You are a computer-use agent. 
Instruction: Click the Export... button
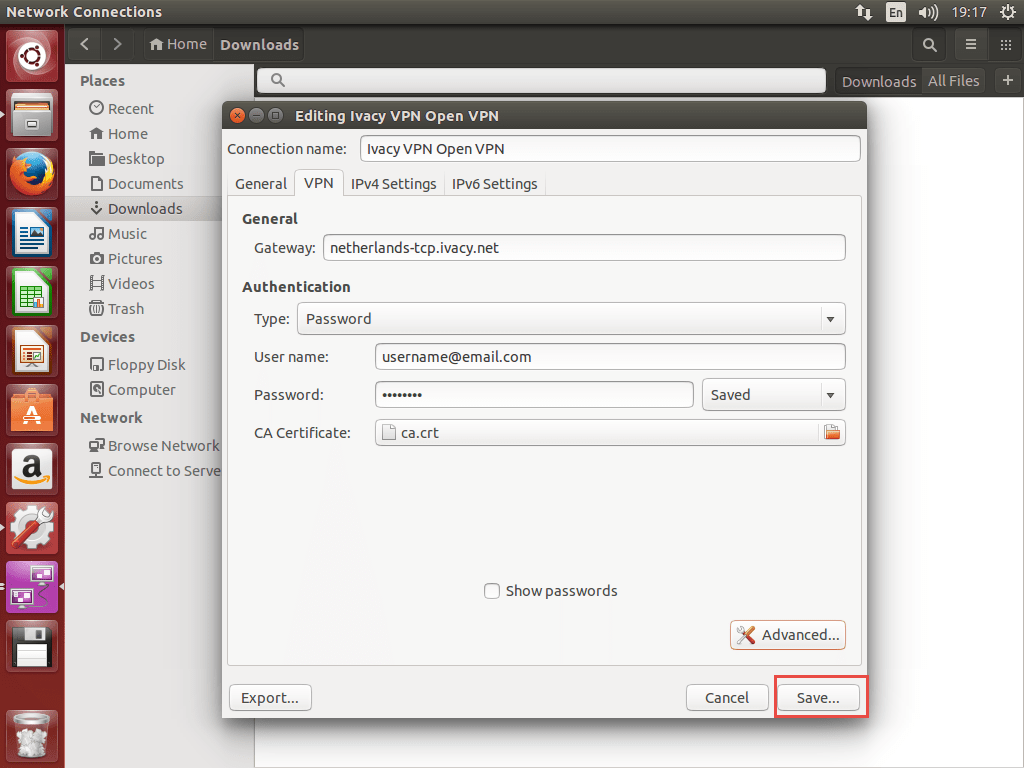270,697
